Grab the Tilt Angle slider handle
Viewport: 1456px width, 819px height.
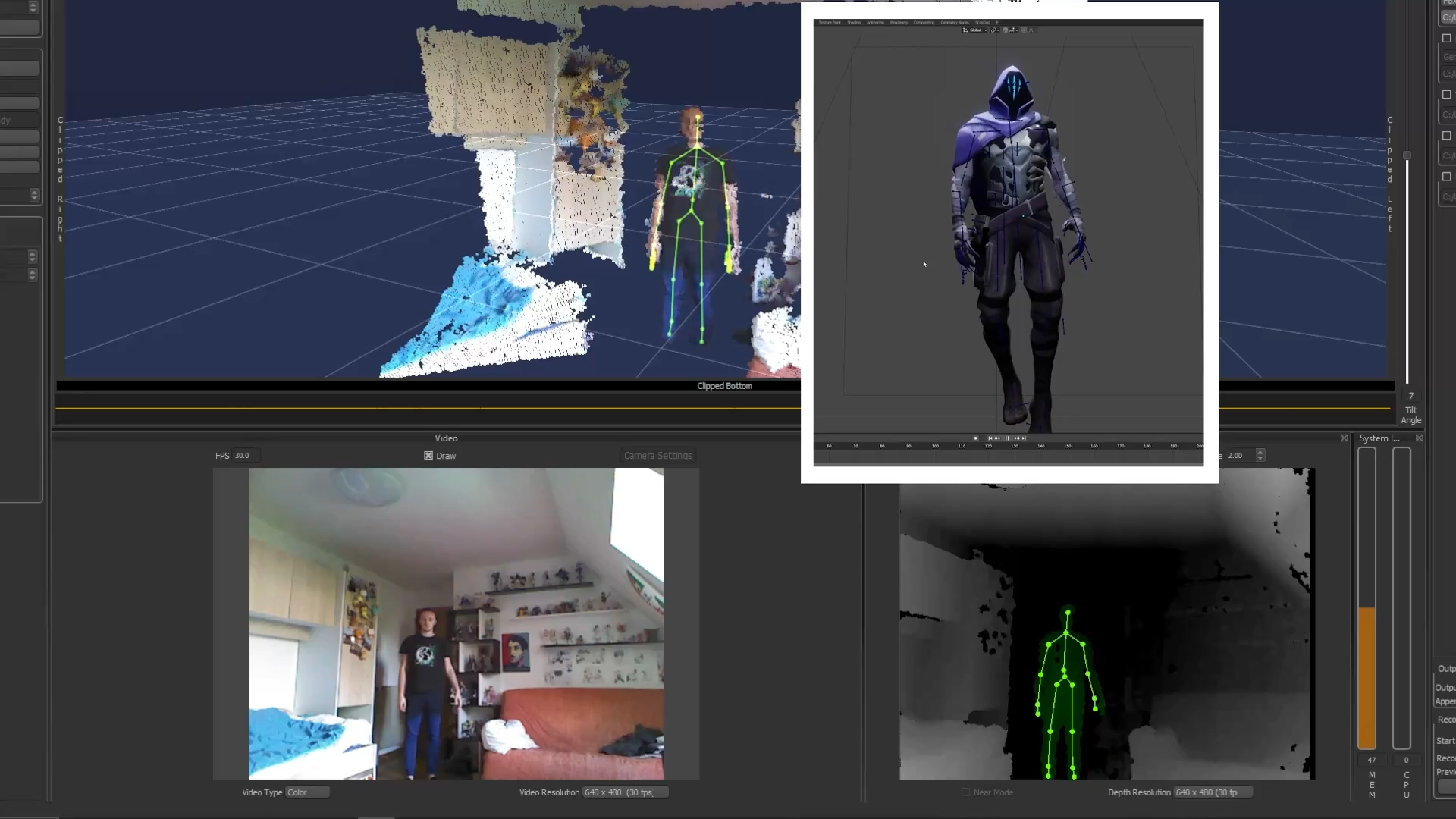point(1407,155)
